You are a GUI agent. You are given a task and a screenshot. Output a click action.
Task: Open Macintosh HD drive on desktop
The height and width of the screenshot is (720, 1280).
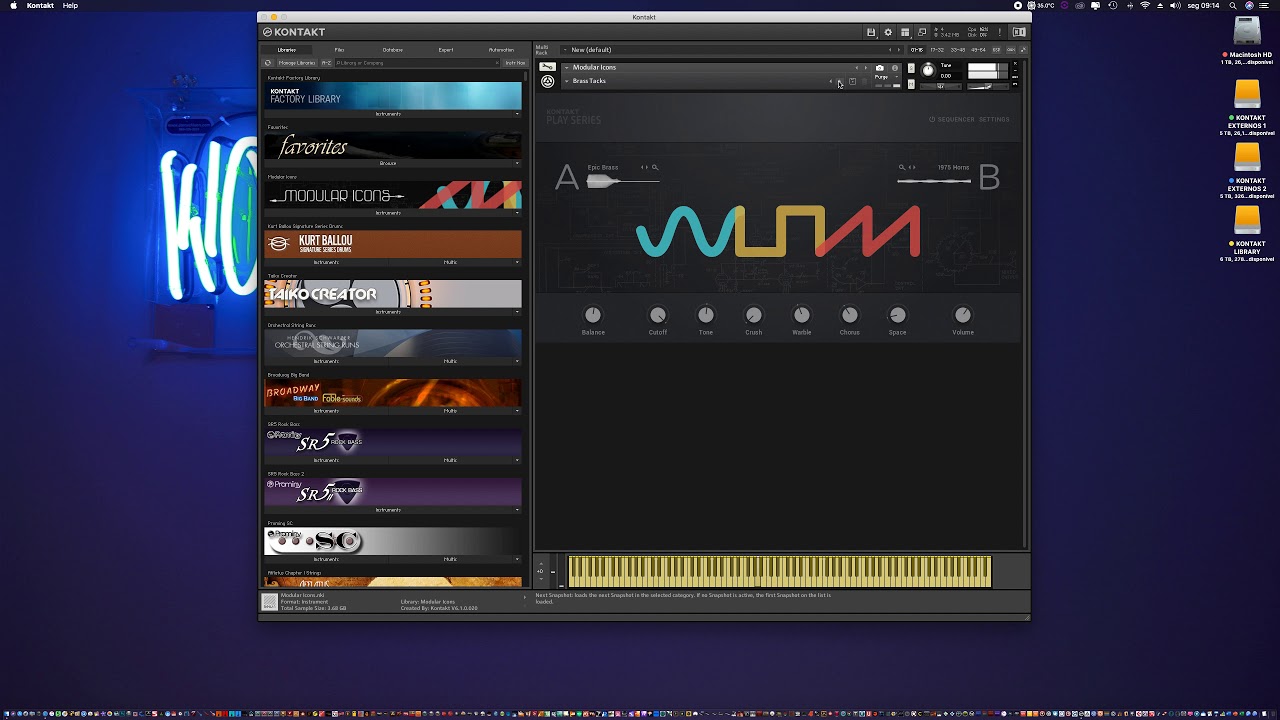[x=1247, y=30]
